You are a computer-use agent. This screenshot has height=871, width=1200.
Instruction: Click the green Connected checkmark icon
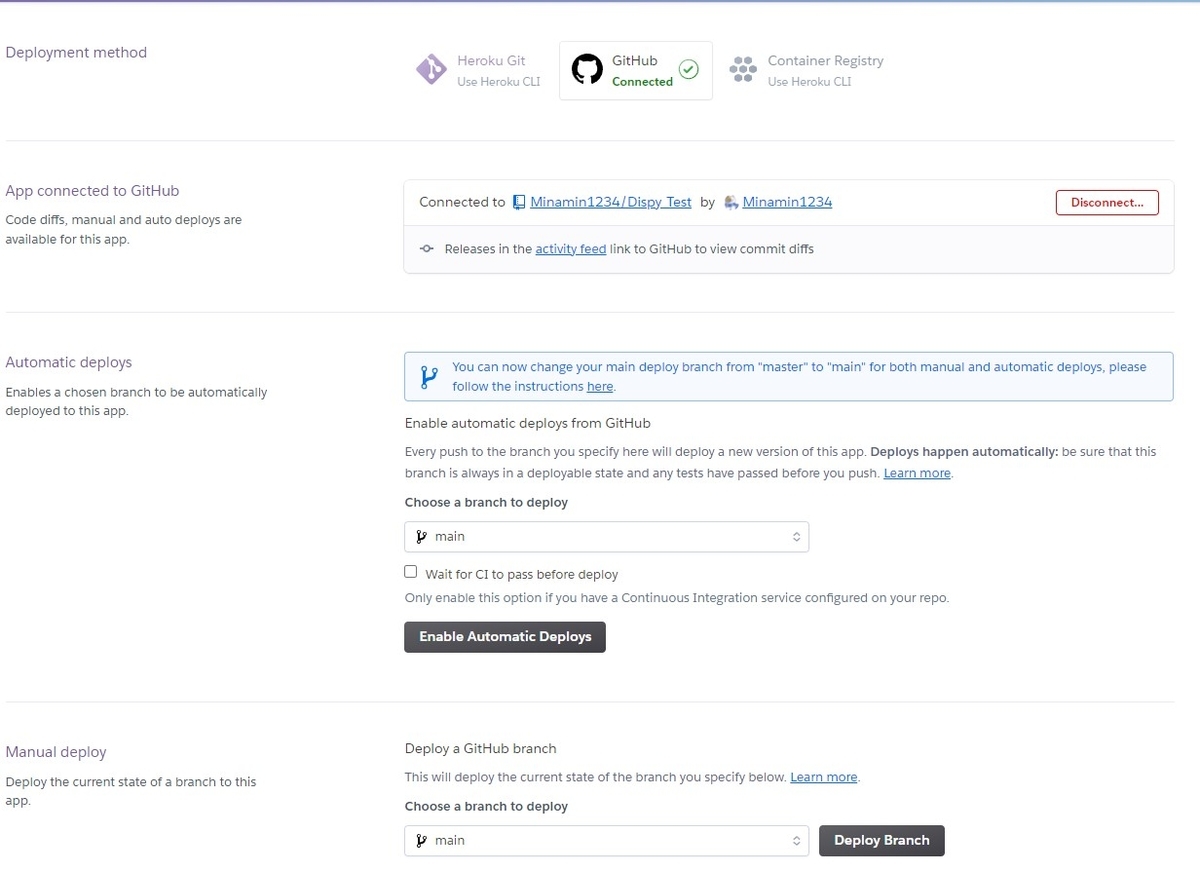(688, 70)
